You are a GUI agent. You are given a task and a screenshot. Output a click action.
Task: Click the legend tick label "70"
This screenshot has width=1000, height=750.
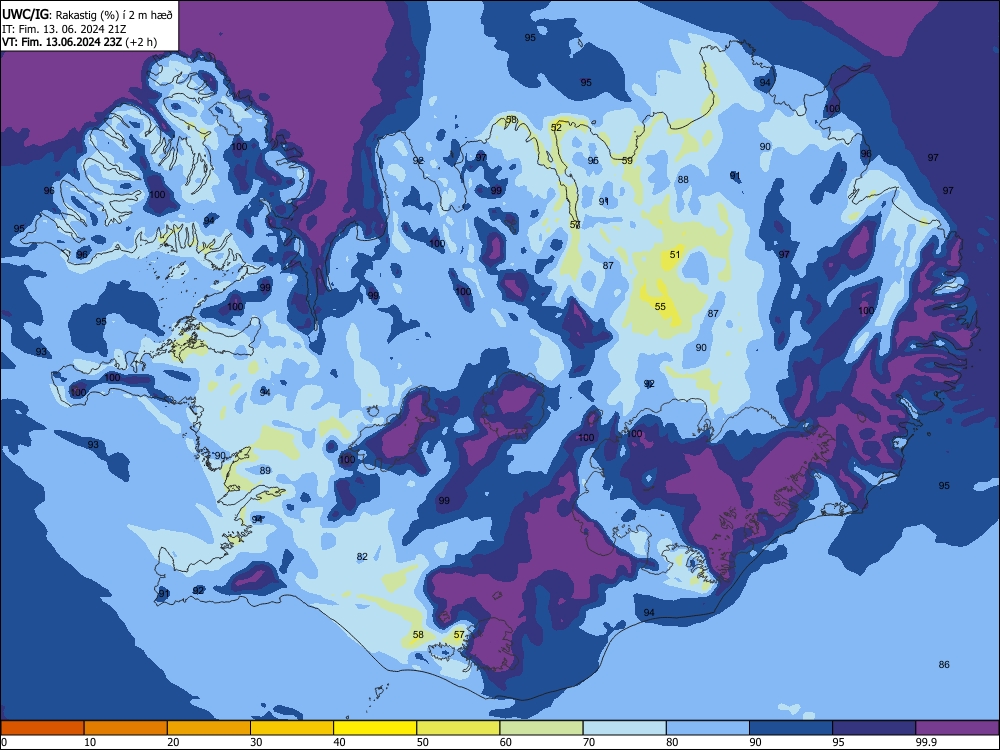point(589,742)
